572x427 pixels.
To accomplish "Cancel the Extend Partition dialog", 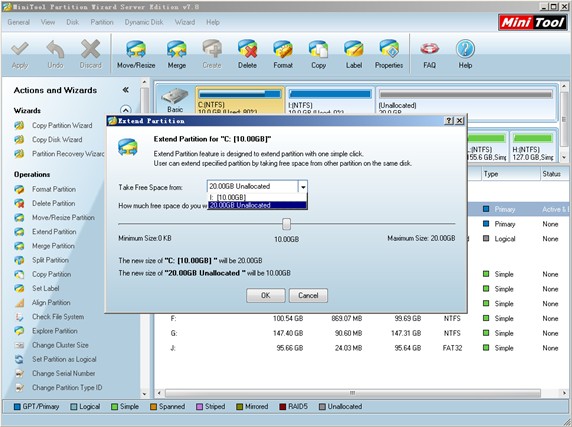I will tap(308, 295).
